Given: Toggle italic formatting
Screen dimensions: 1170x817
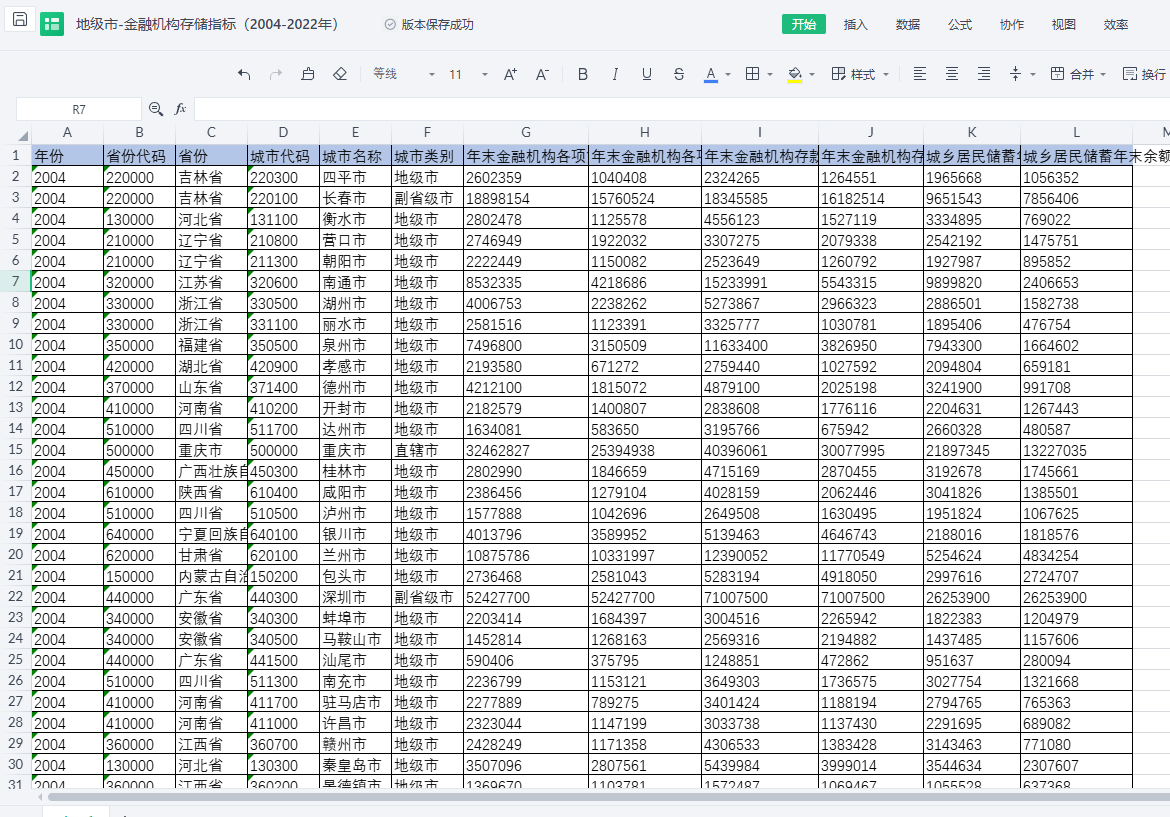Looking at the screenshot, I should pyautogui.click(x=615, y=74).
